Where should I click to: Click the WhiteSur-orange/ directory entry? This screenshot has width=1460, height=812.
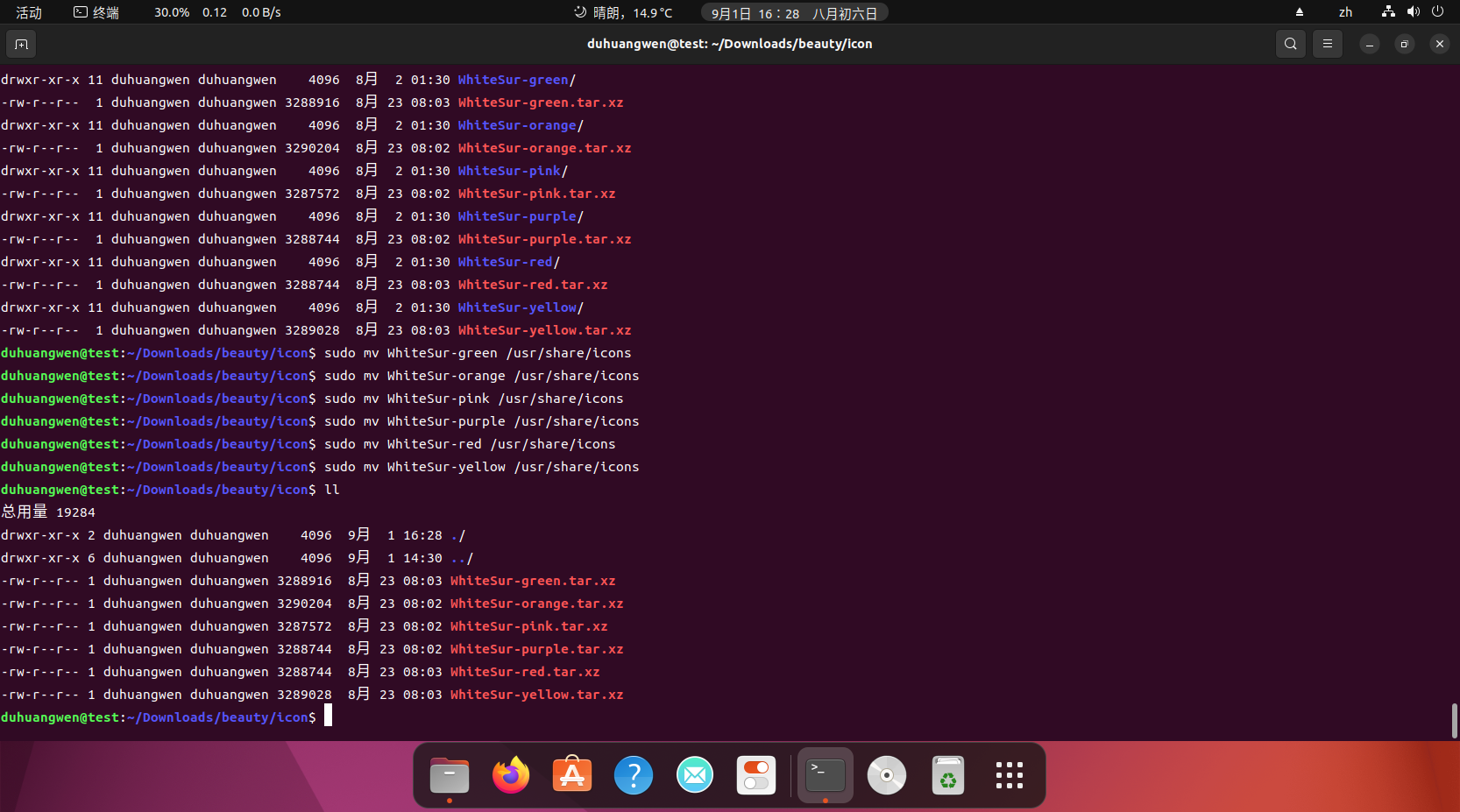521,125
